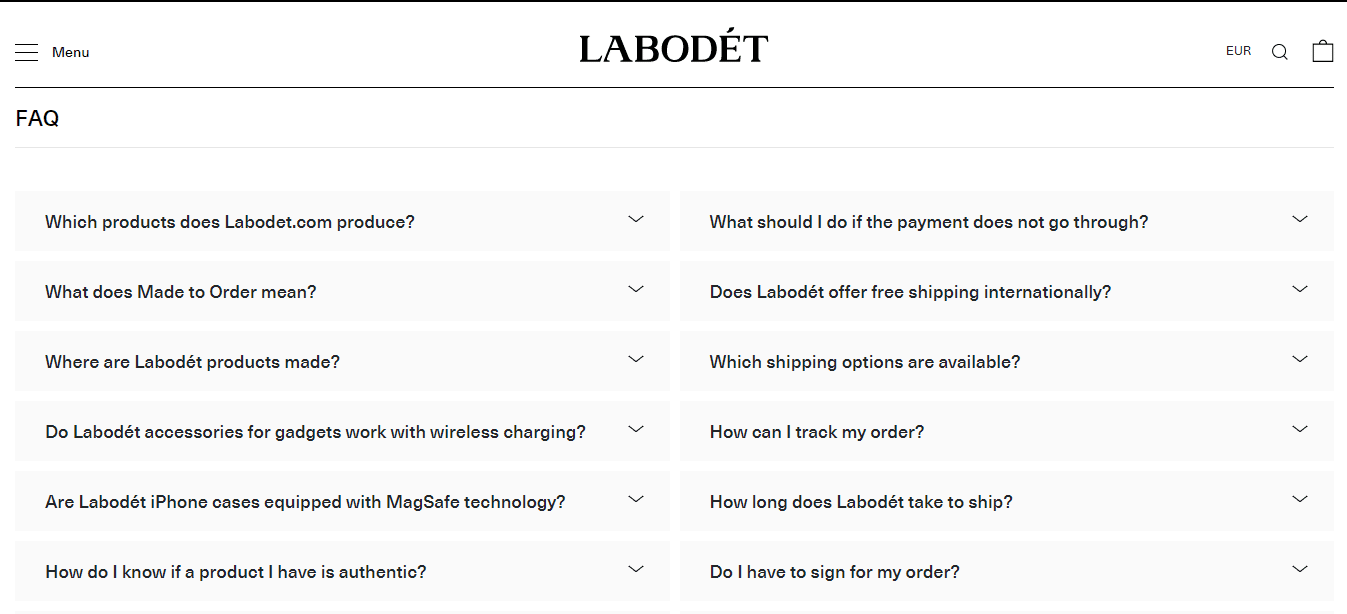
Task: Open the EUR currency selector
Action: pos(1238,51)
